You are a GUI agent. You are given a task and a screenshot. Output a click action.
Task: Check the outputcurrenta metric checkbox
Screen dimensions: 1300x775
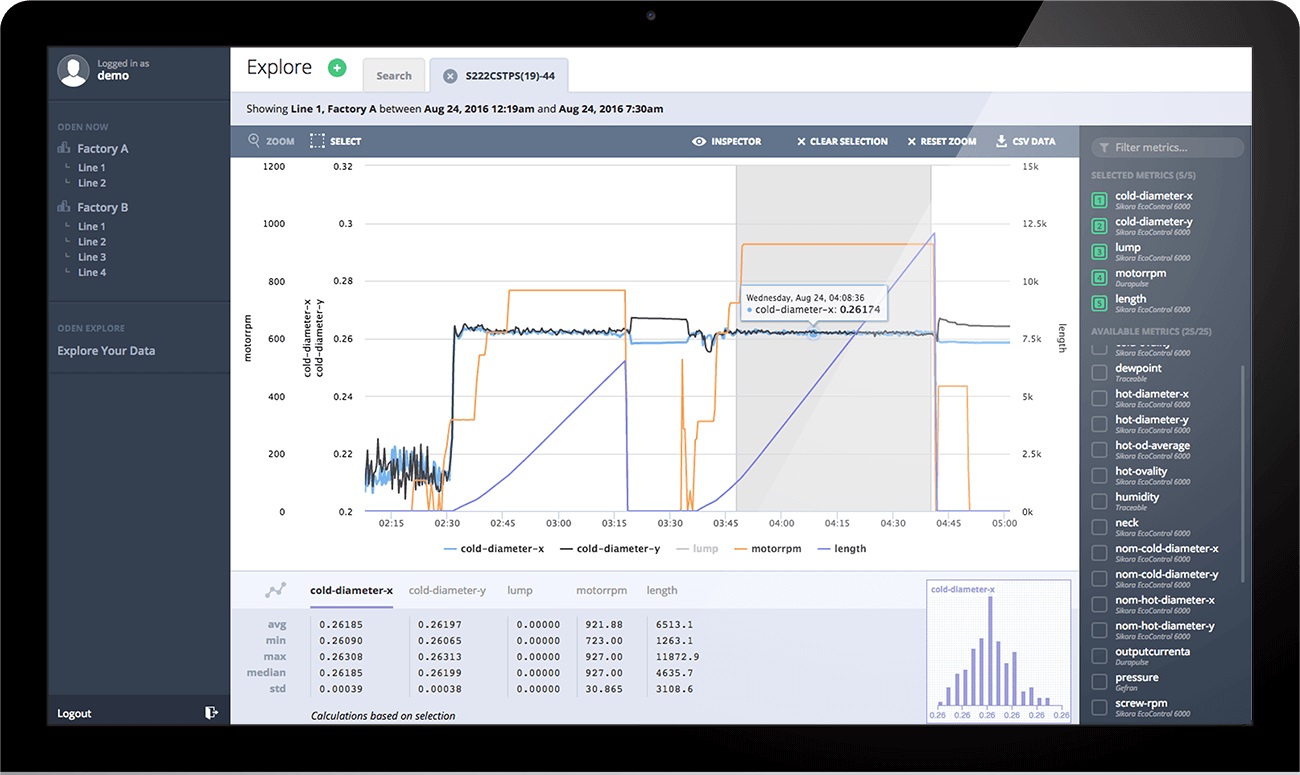1099,656
